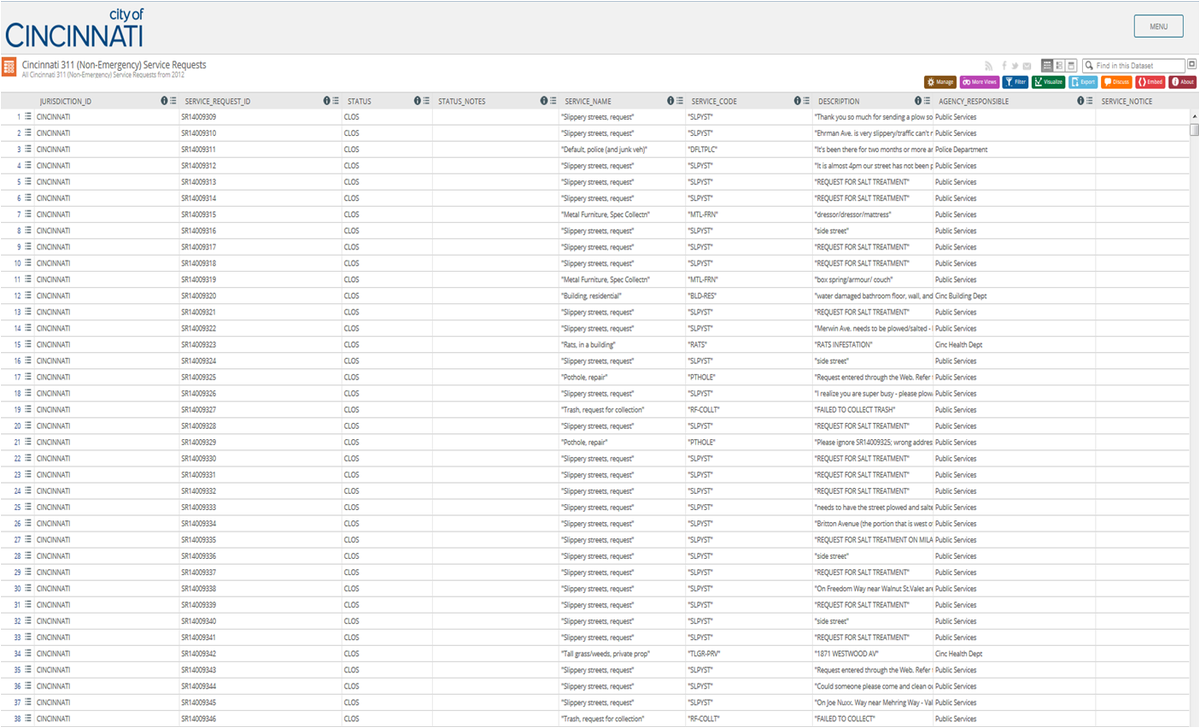Viewport: 1200px width, 728px height.
Task: Open row 27 menu icon
Action: (28, 539)
